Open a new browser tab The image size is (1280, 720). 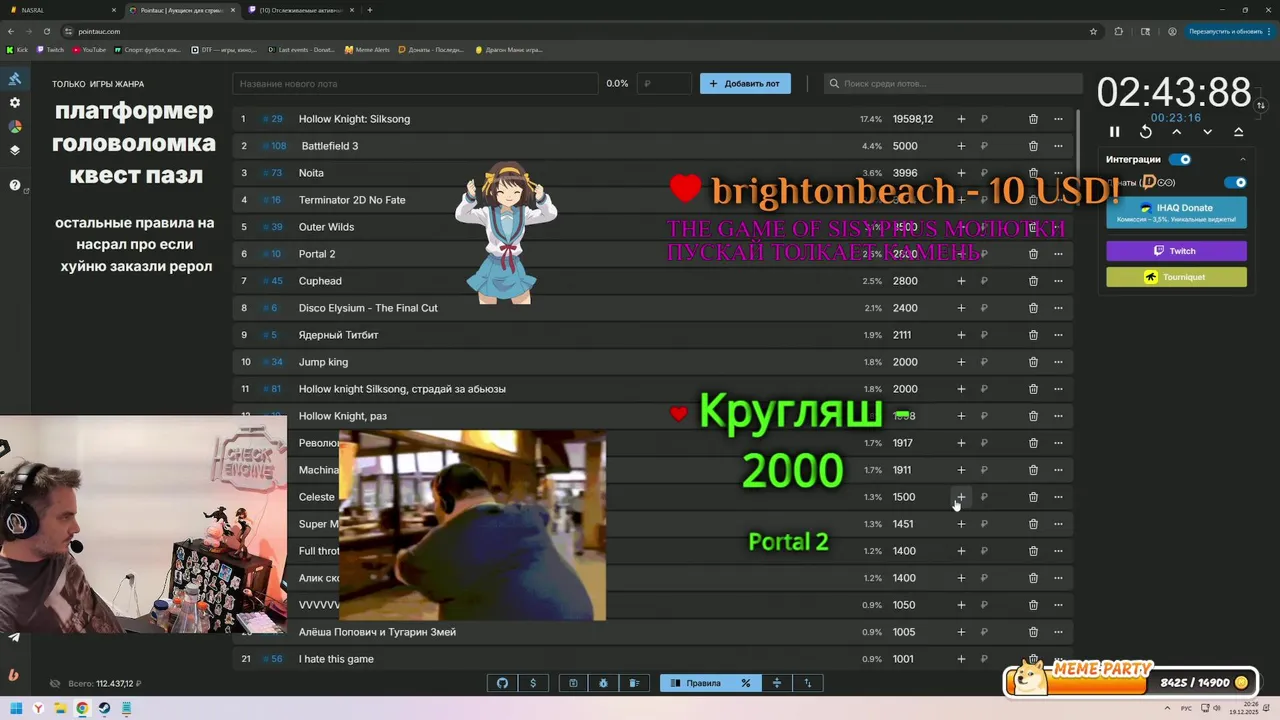370,10
